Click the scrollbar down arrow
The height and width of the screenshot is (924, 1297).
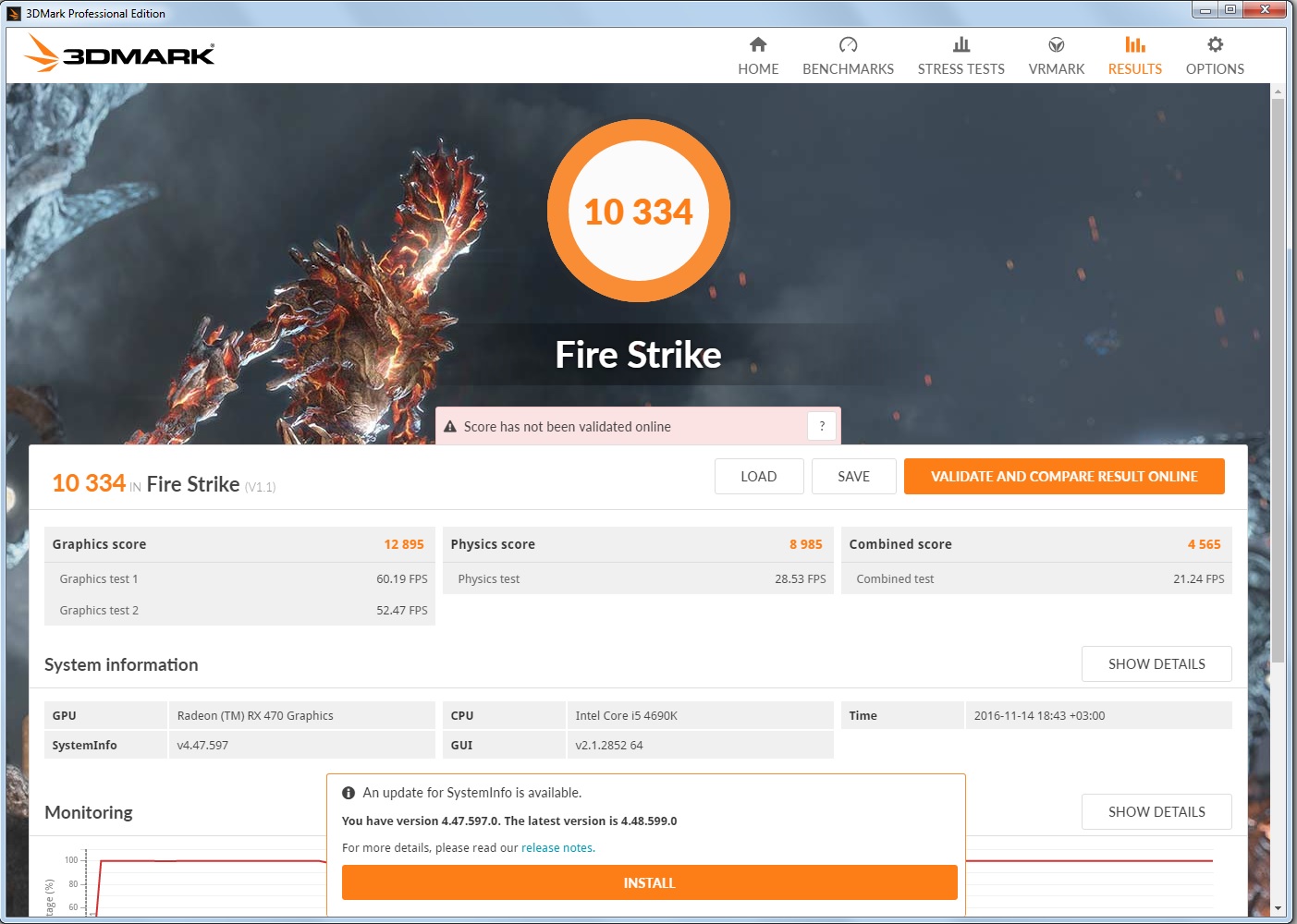[x=1278, y=908]
